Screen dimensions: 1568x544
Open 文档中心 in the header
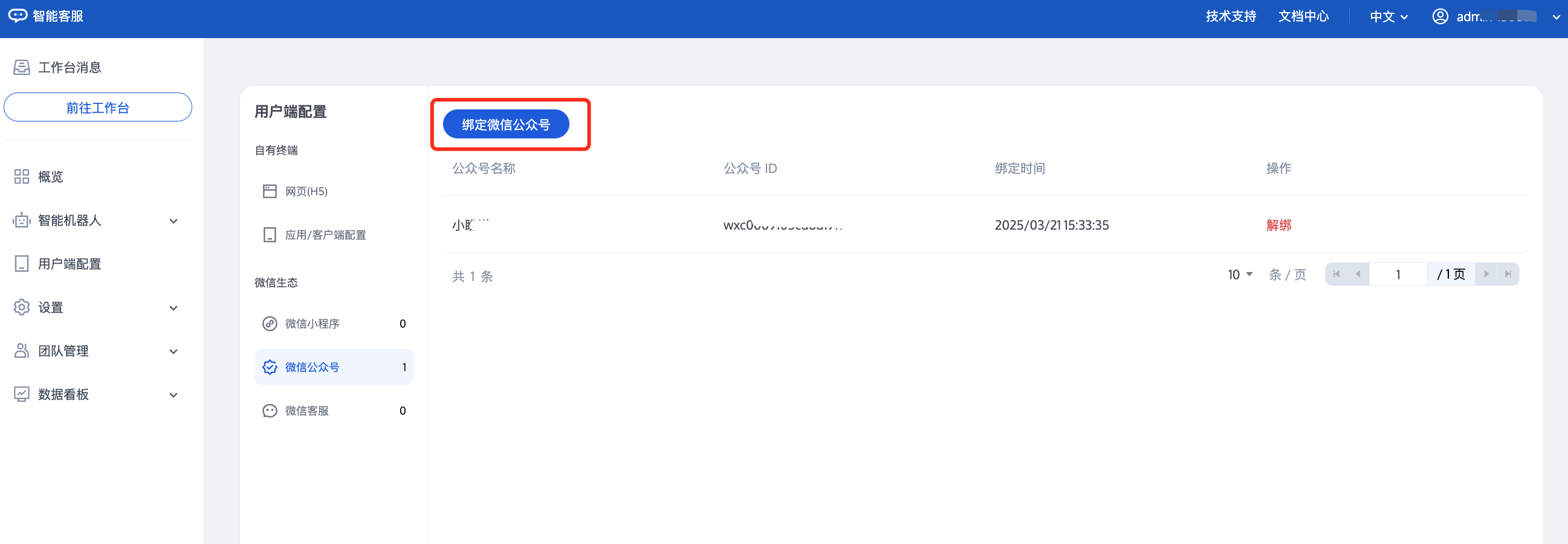(1303, 16)
